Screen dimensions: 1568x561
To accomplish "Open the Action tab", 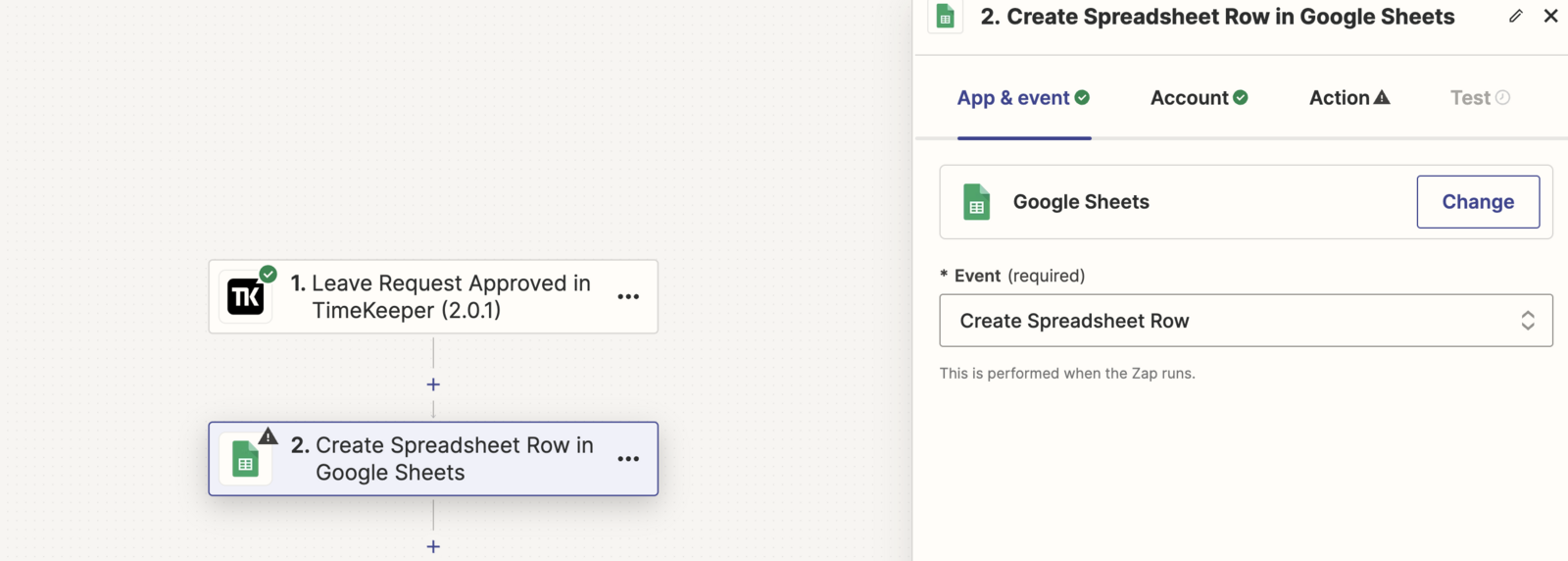I will point(1349,98).
